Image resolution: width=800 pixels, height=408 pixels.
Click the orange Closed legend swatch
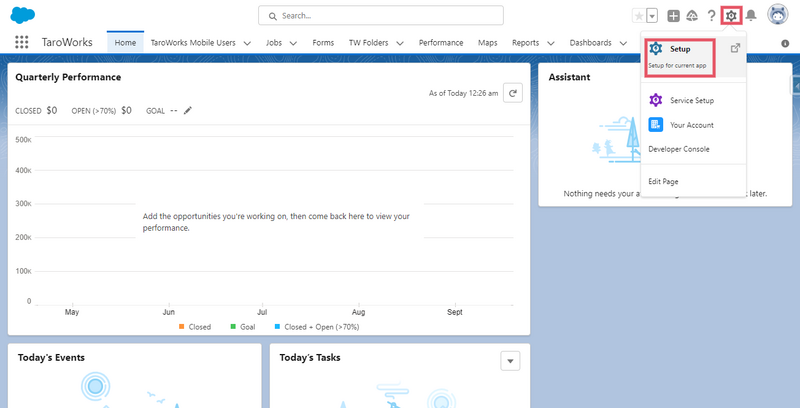[181, 326]
